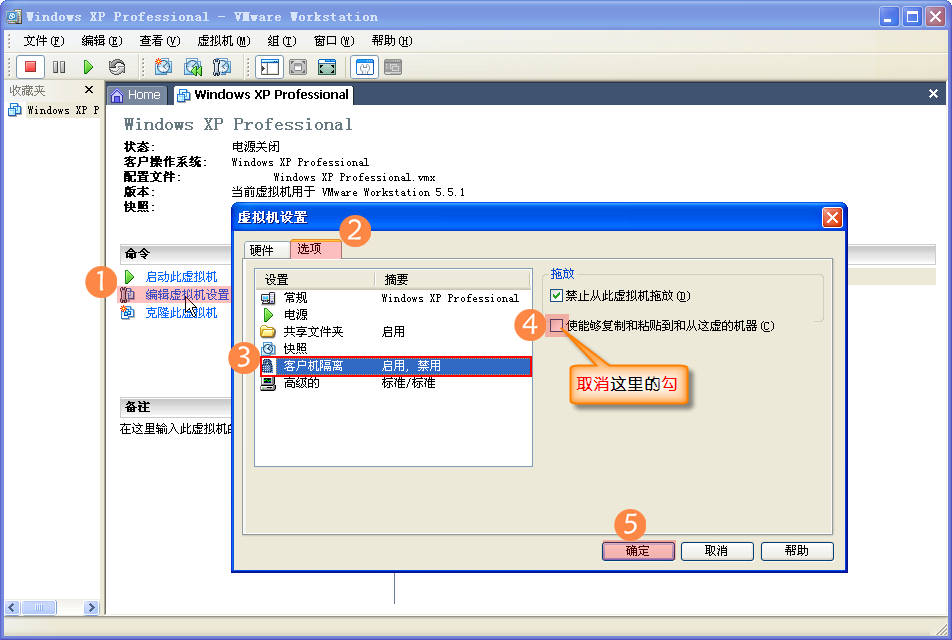Toggle the 禁止从此虚拟机拖放 checkbox
Viewport: 952px width, 640px height.
557,296
